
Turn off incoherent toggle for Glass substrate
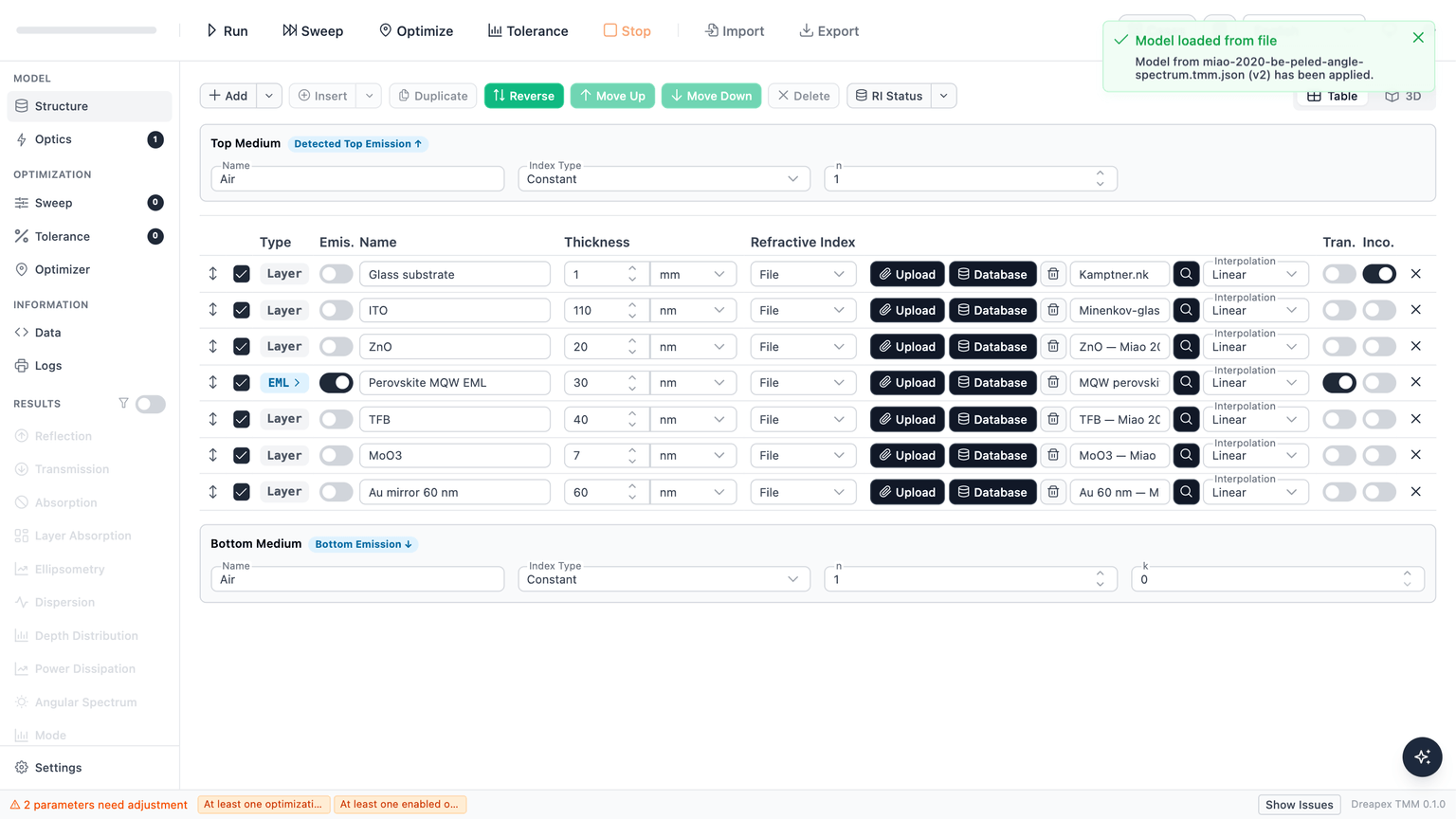coord(1379,274)
